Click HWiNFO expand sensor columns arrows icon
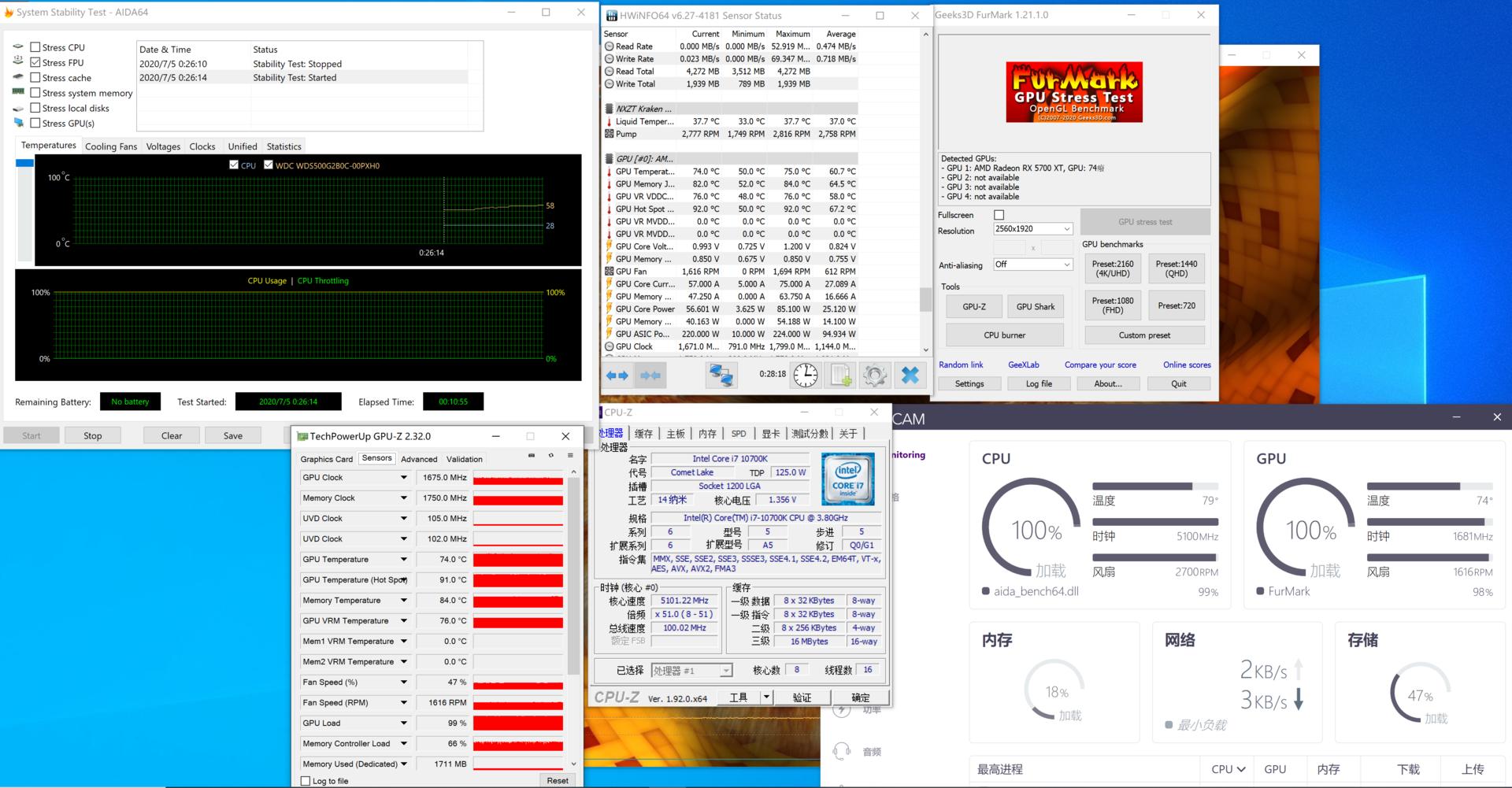 617,376
